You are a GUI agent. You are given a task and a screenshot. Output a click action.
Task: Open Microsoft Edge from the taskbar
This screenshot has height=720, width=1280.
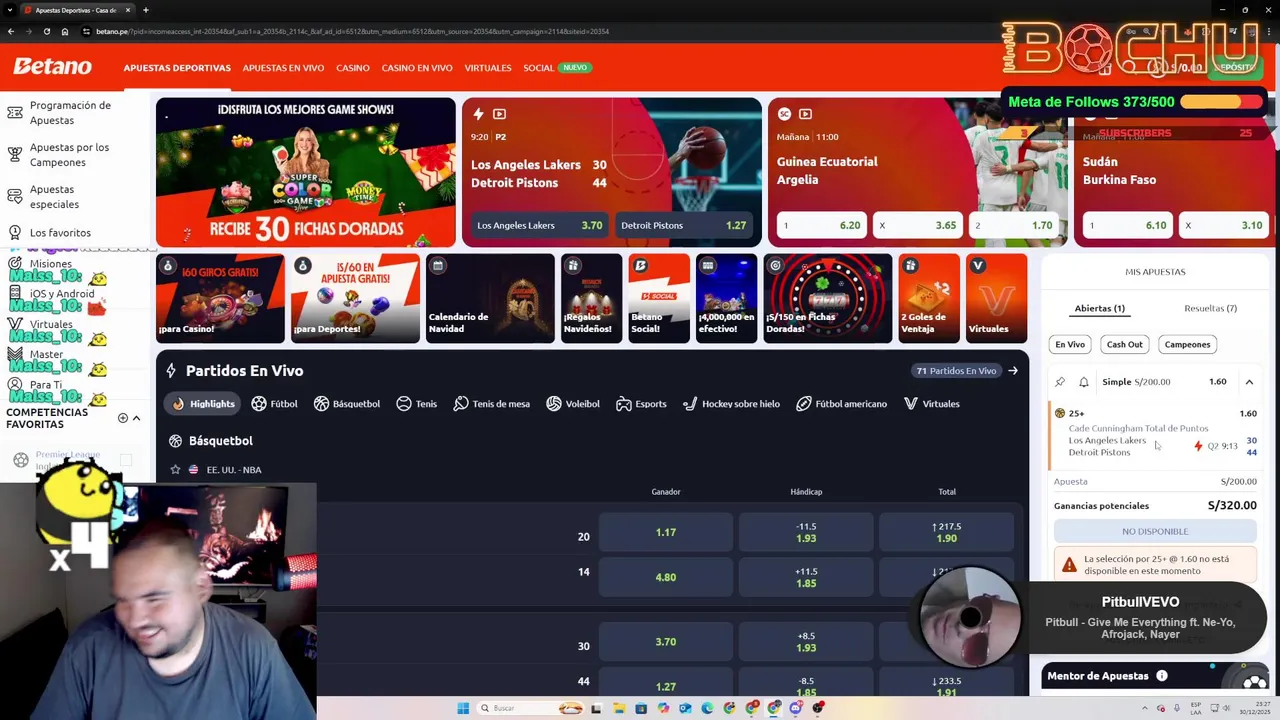[x=707, y=708]
